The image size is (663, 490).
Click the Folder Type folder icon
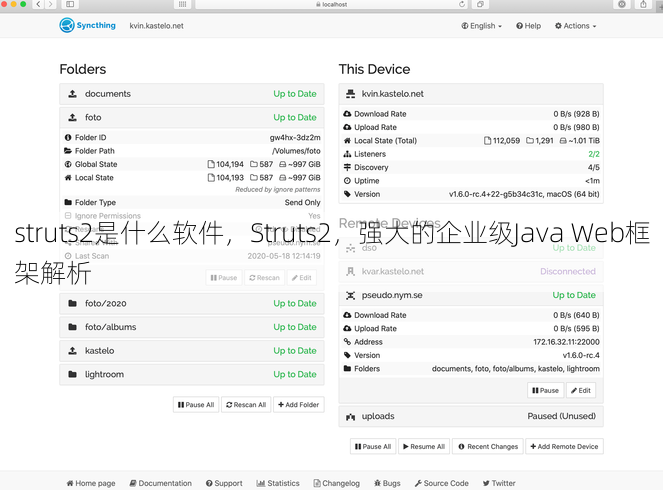pyautogui.click(x=68, y=203)
